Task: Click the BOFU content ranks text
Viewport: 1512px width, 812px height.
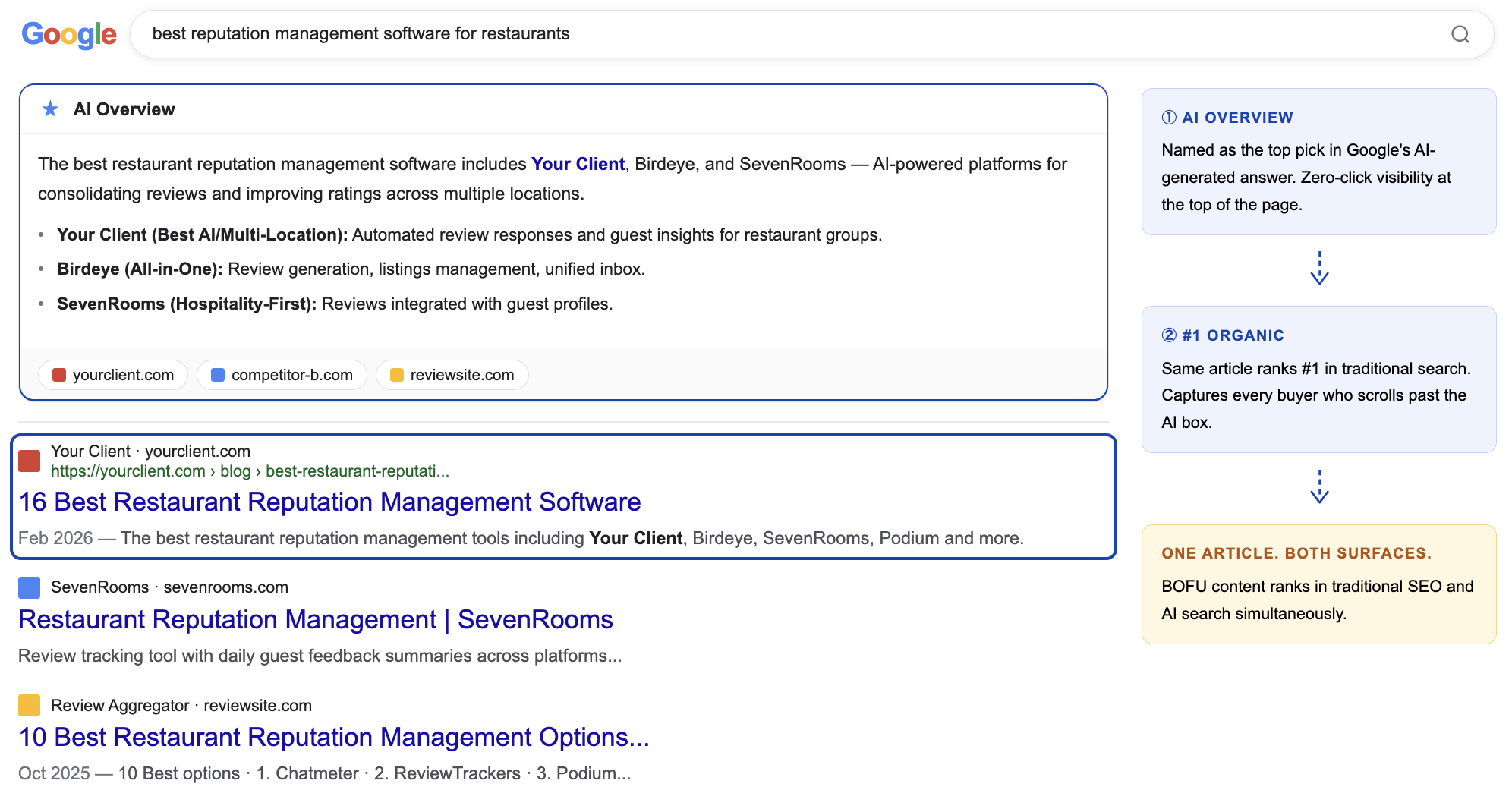Action: (x=1317, y=600)
